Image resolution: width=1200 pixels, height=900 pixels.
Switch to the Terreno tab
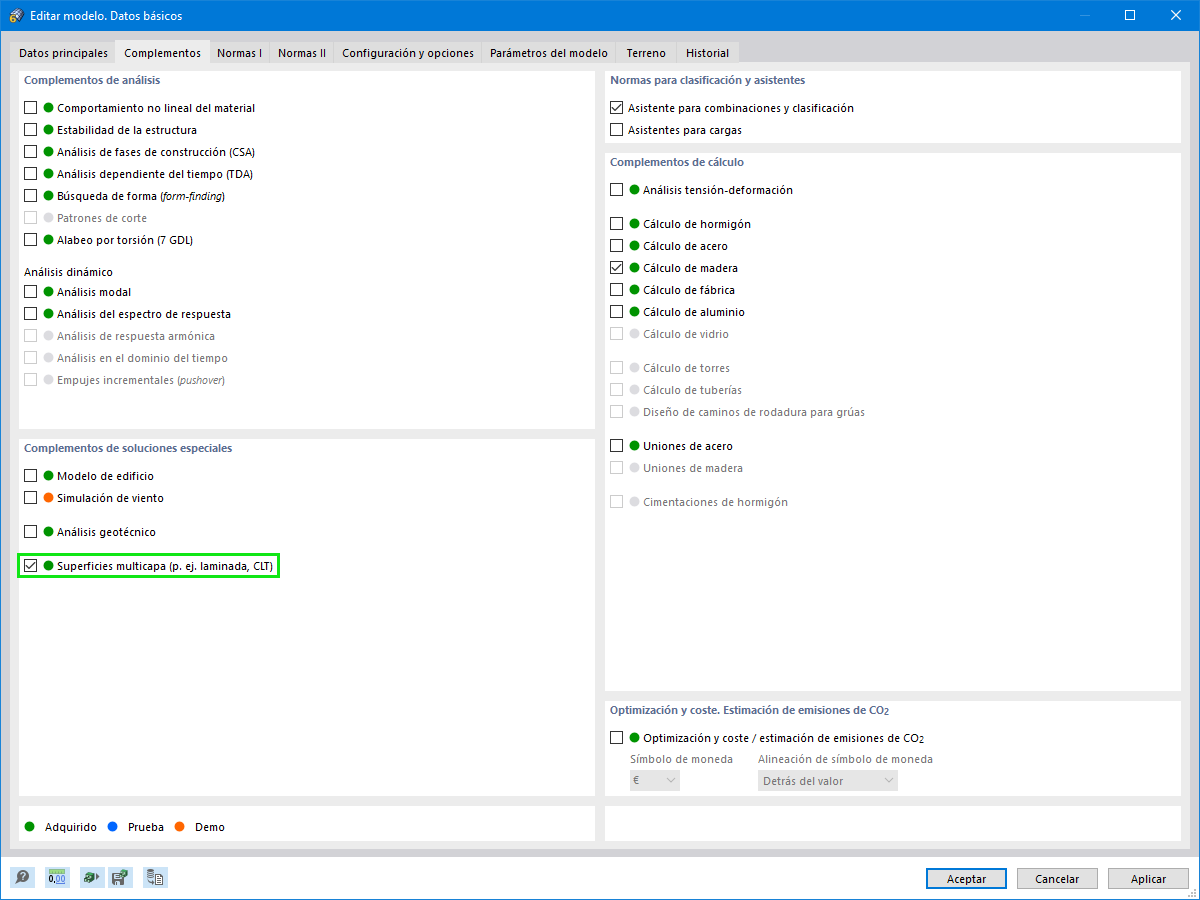646,53
